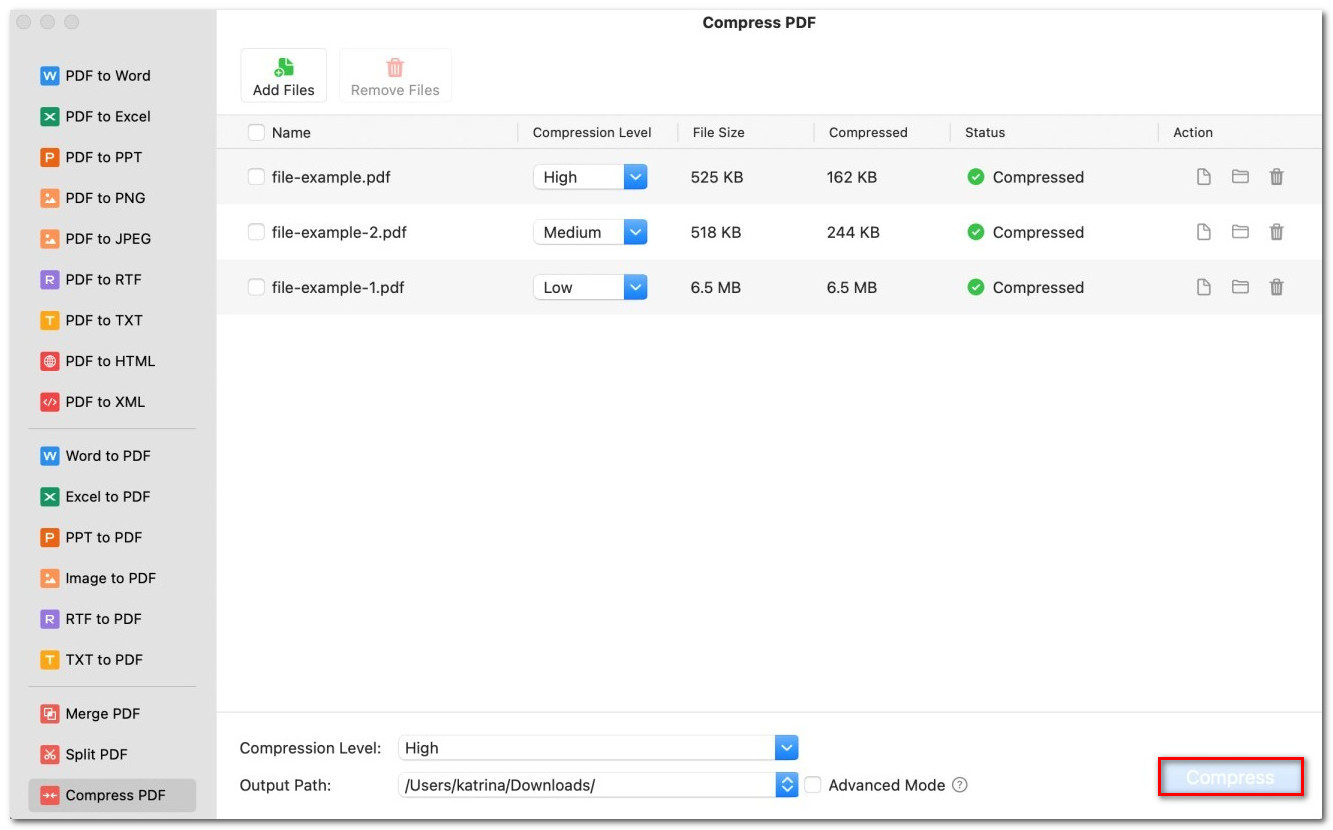
Task: Click the 518 KB file size value
Action: (x=716, y=232)
